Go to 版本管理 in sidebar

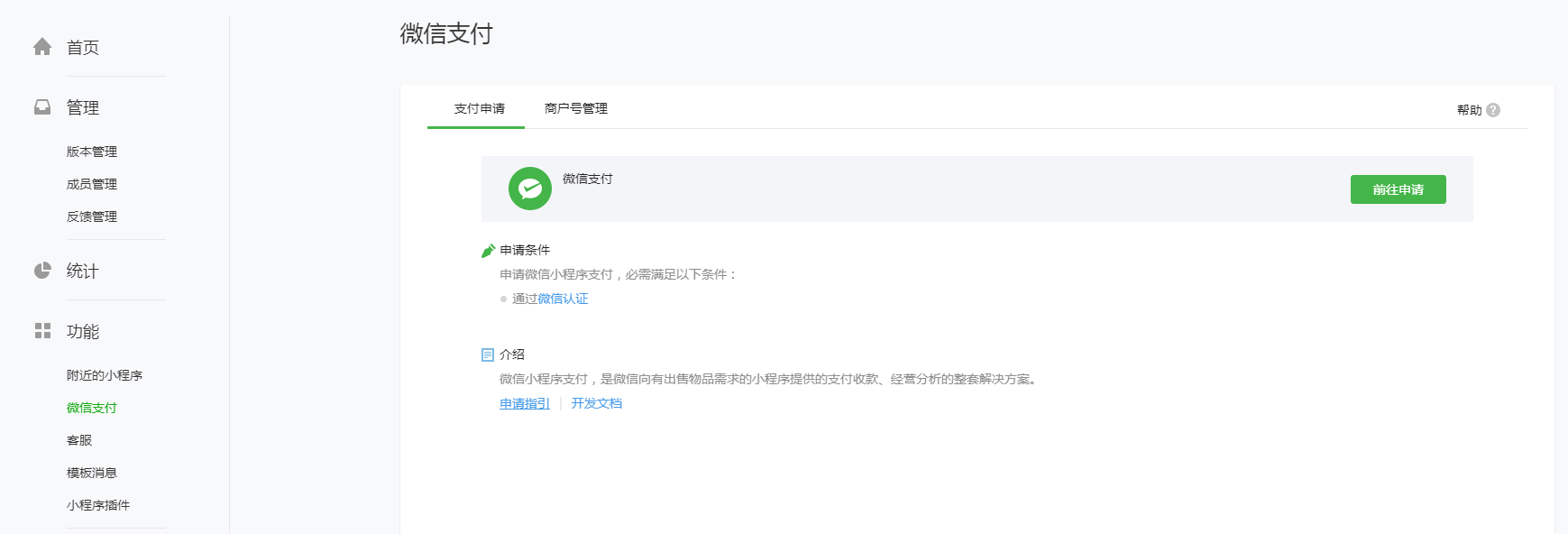[x=92, y=152]
